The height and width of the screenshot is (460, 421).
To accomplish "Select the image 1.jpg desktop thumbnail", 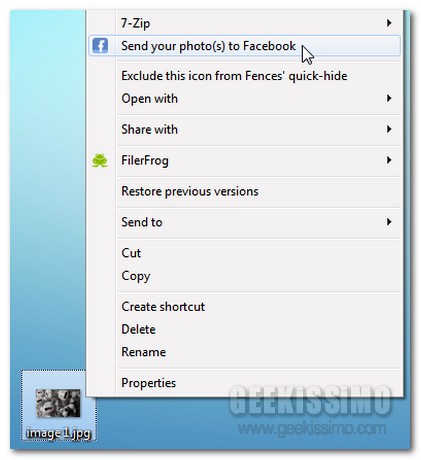I will [58, 403].
